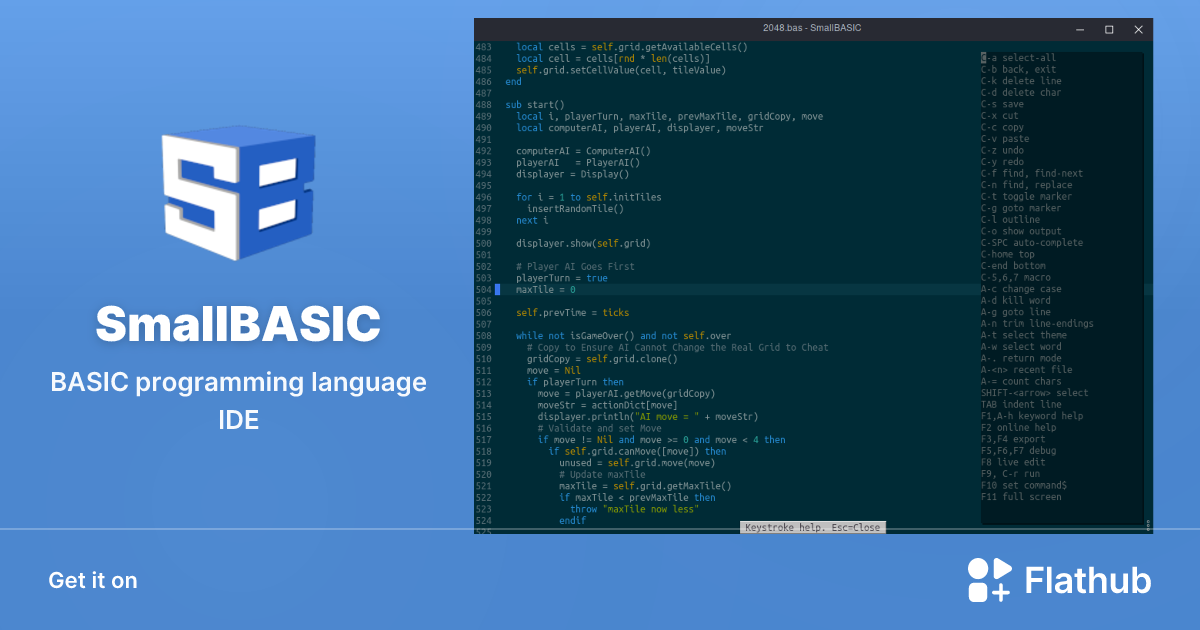Select 'C-z undo' in the help panel

coord(1003,150)
